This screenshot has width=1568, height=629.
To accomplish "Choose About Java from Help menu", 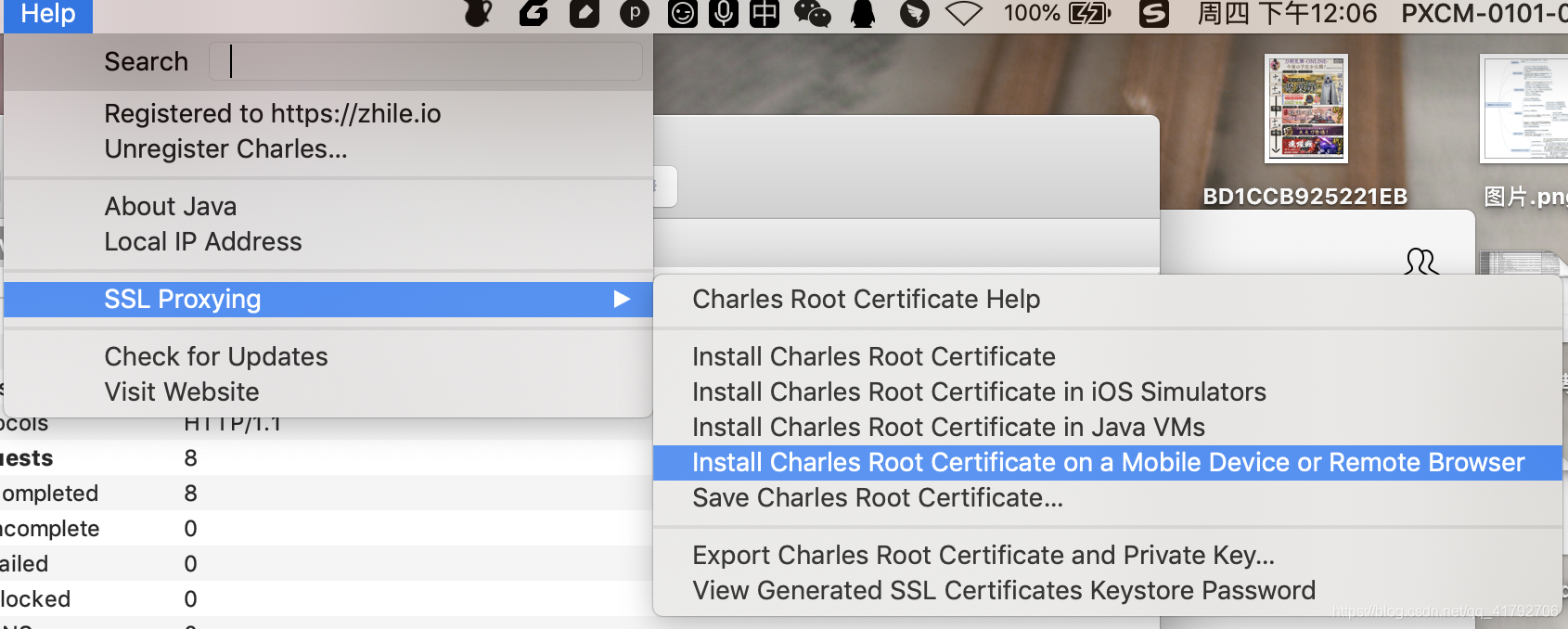I will tap(171, 206).
